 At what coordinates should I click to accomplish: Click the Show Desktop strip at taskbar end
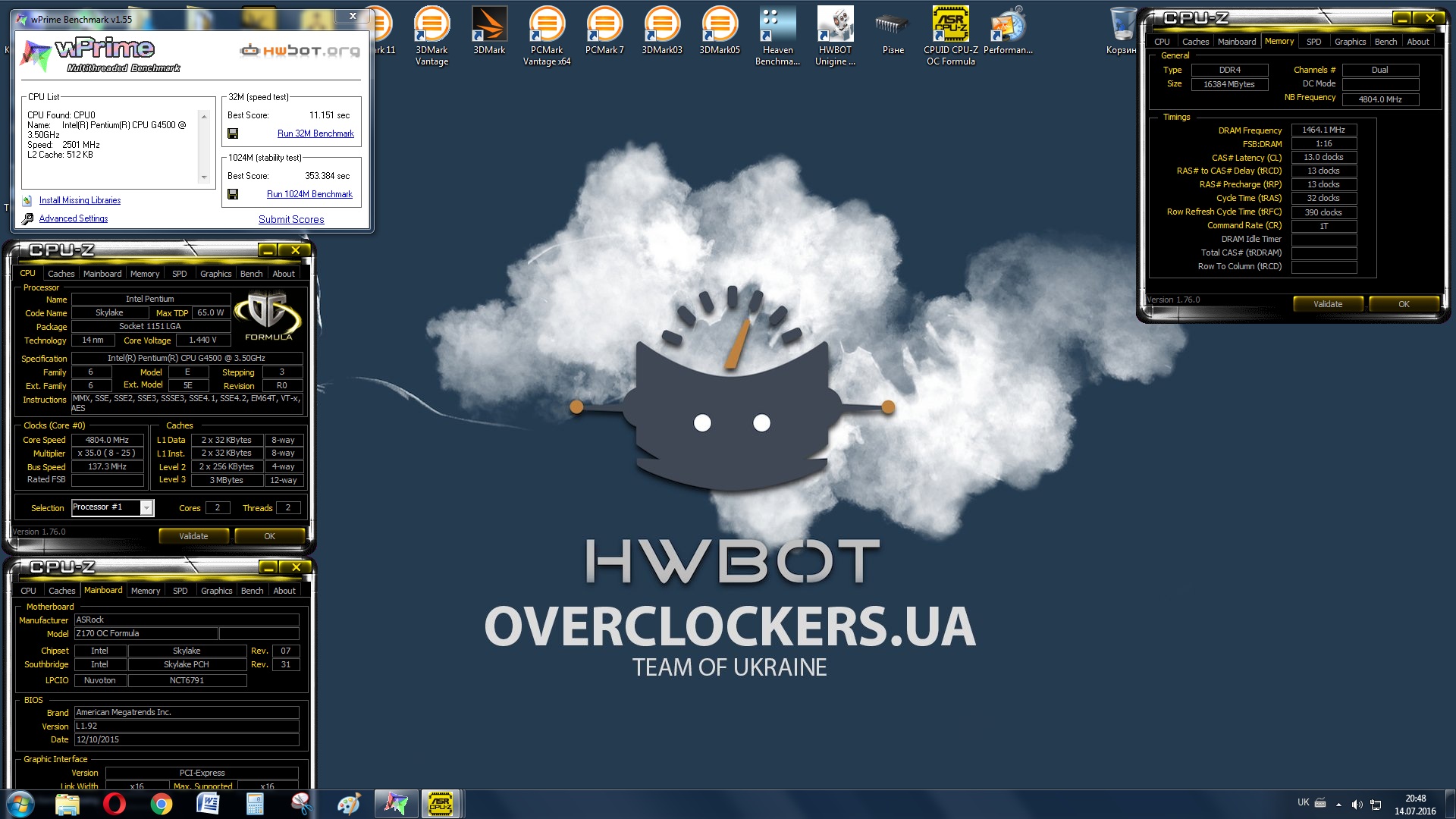click(x=1449, y=804)
